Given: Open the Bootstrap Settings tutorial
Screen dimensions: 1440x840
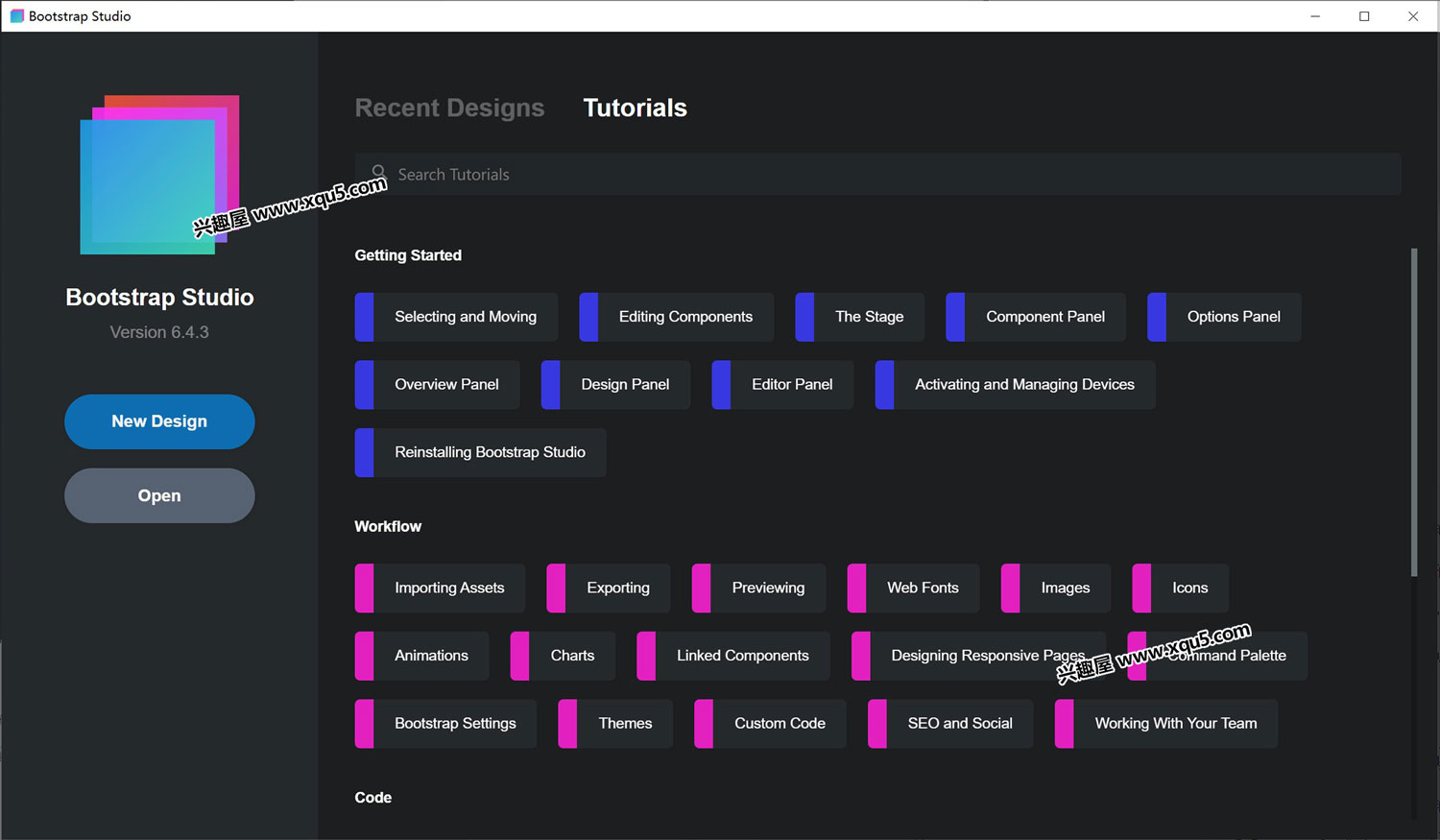Looking at the screenshot, I should 445,724.
